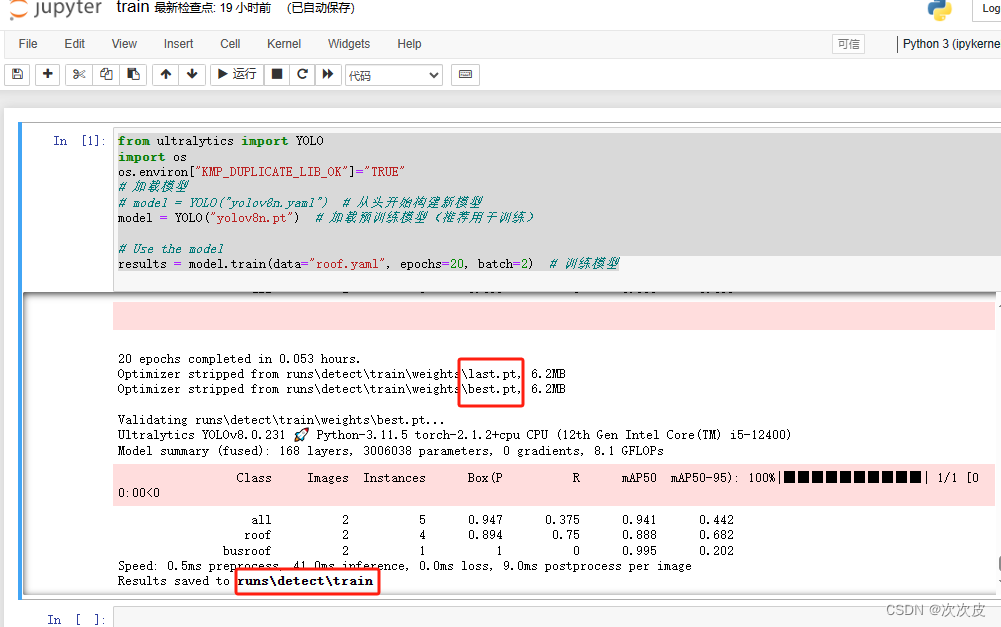Click the validation progress bar
Screen dimensions: 1001x627
click(x=855, y=478)
